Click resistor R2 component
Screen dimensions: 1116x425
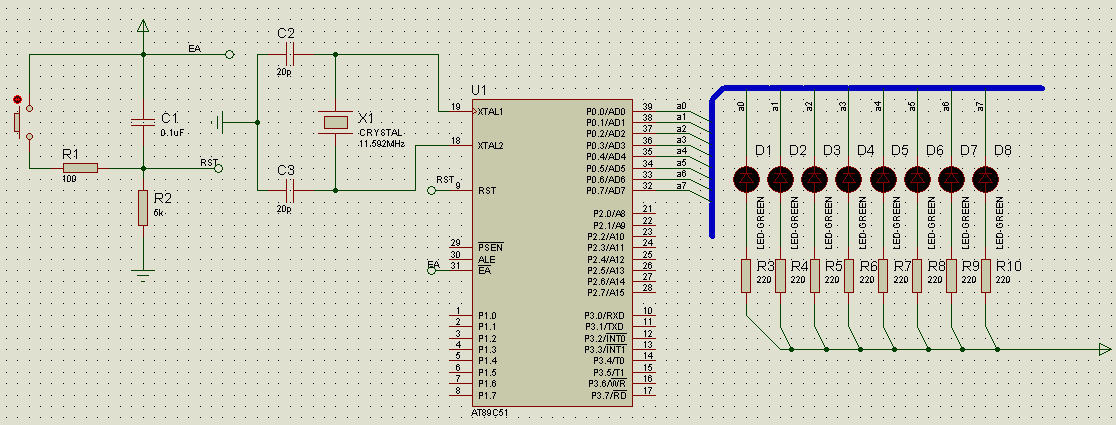[x=144, y=208]
